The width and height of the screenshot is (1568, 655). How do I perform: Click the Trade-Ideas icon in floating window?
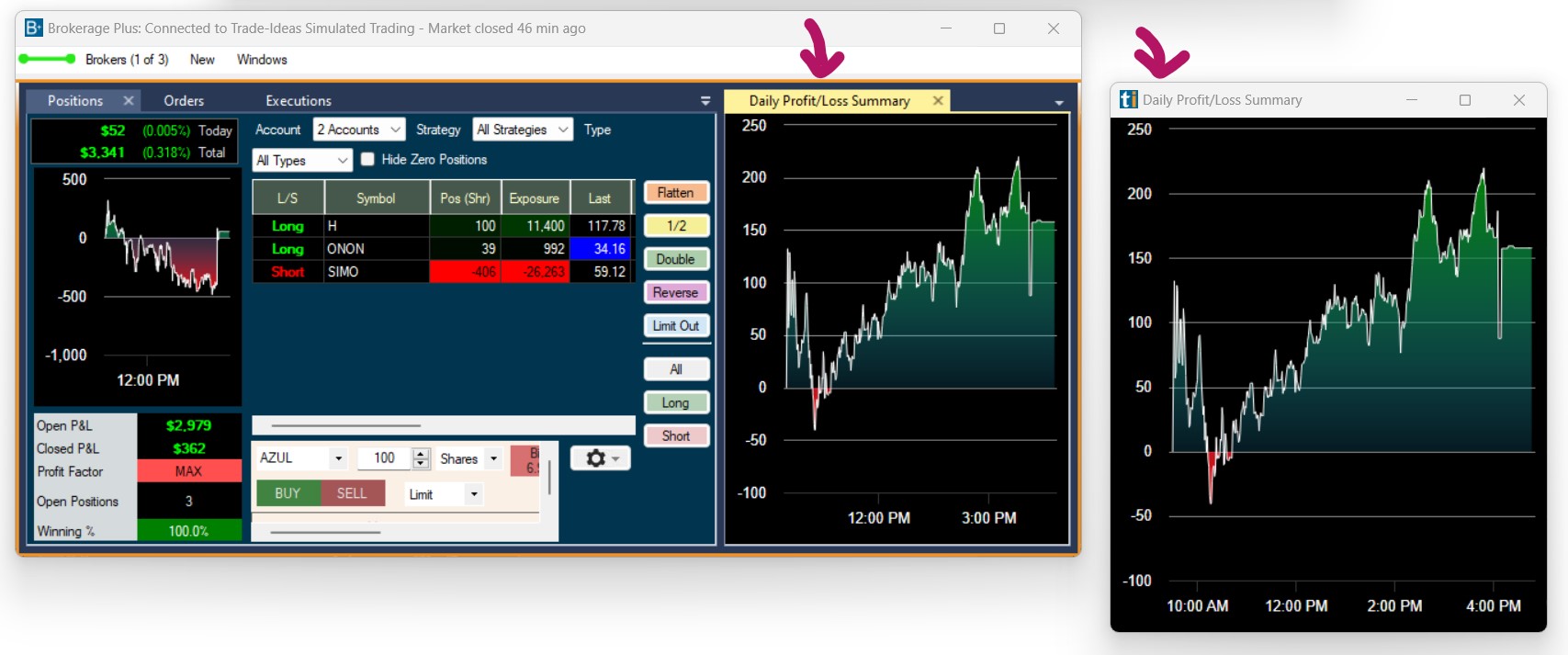1128,100
